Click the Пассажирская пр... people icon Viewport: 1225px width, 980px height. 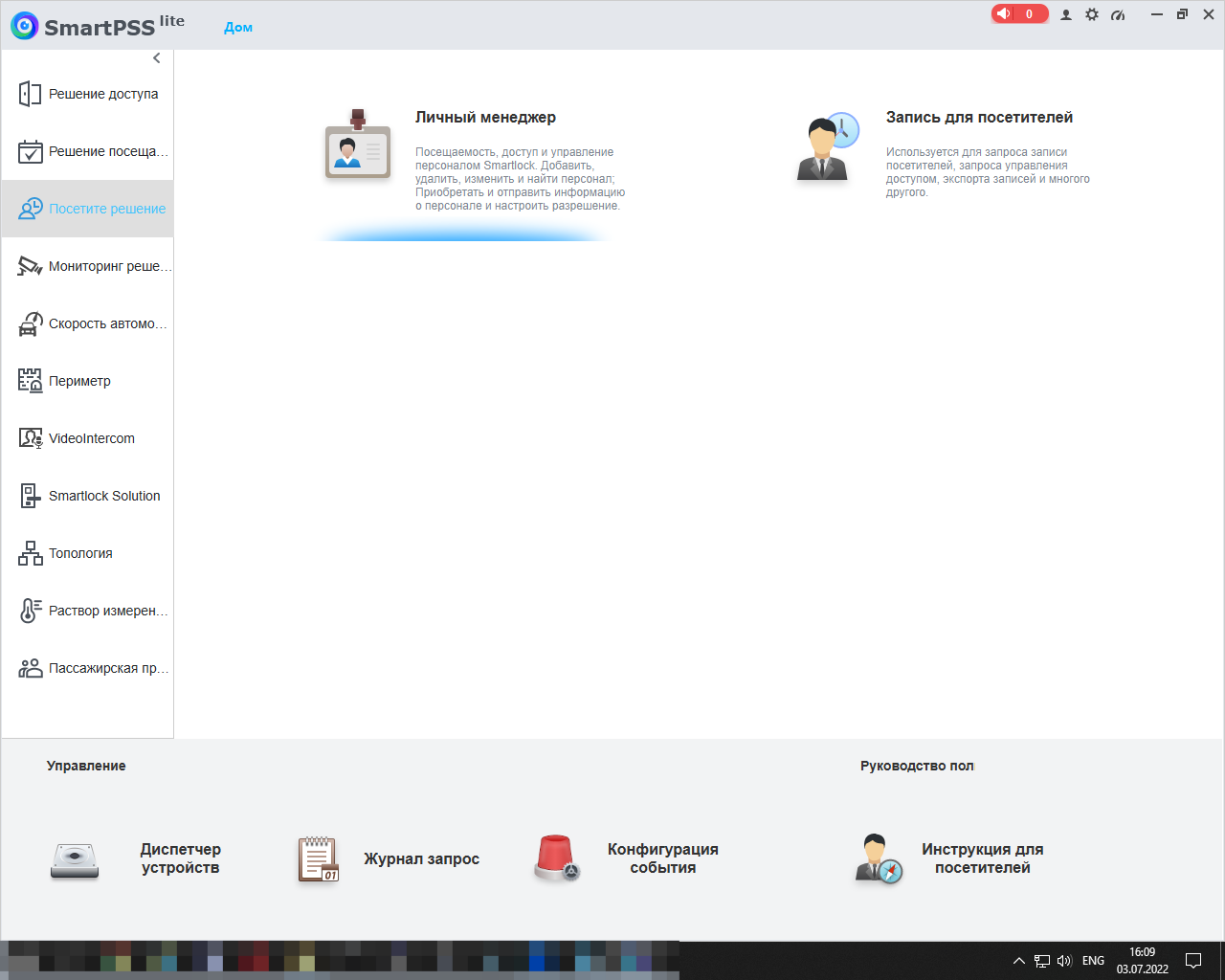point(31,668)
